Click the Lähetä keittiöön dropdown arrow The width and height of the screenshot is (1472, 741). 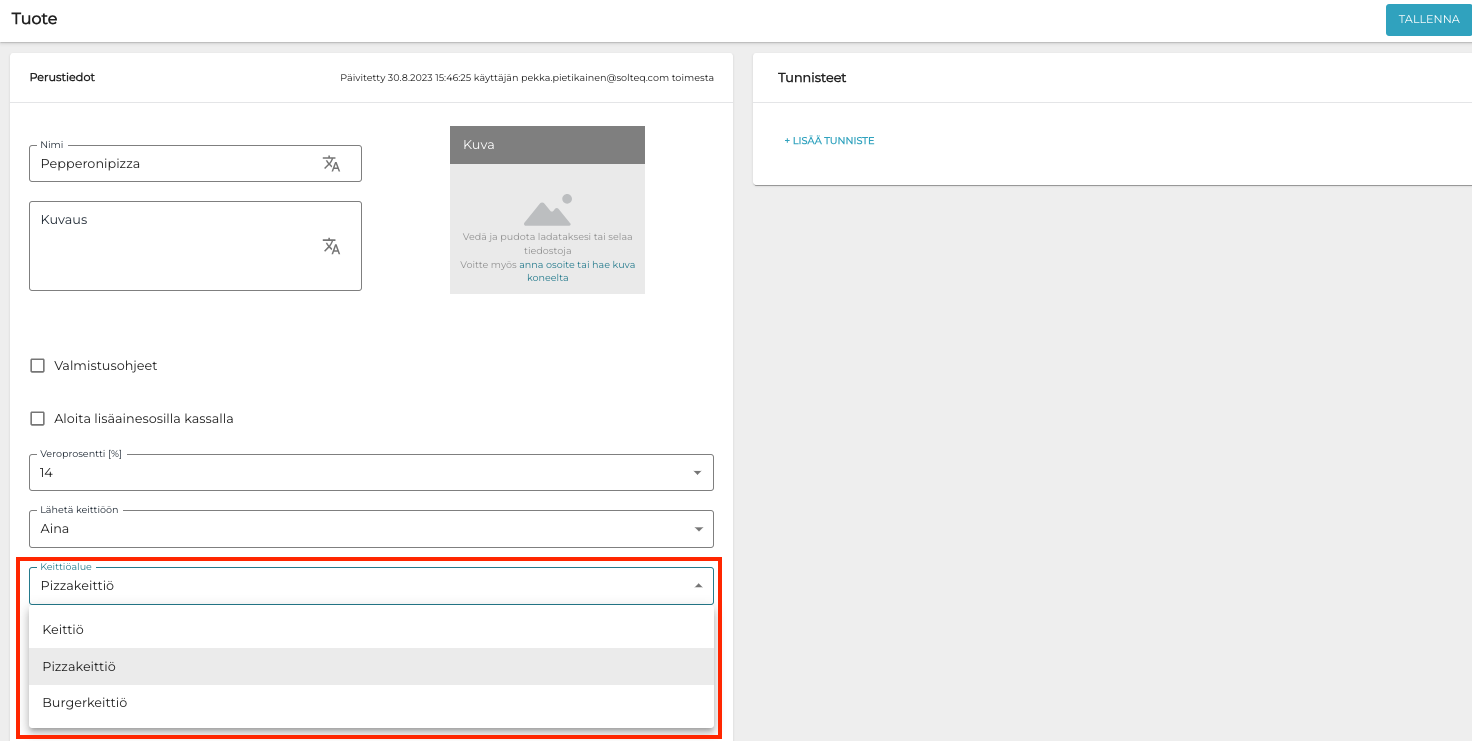tap(697, 529)
